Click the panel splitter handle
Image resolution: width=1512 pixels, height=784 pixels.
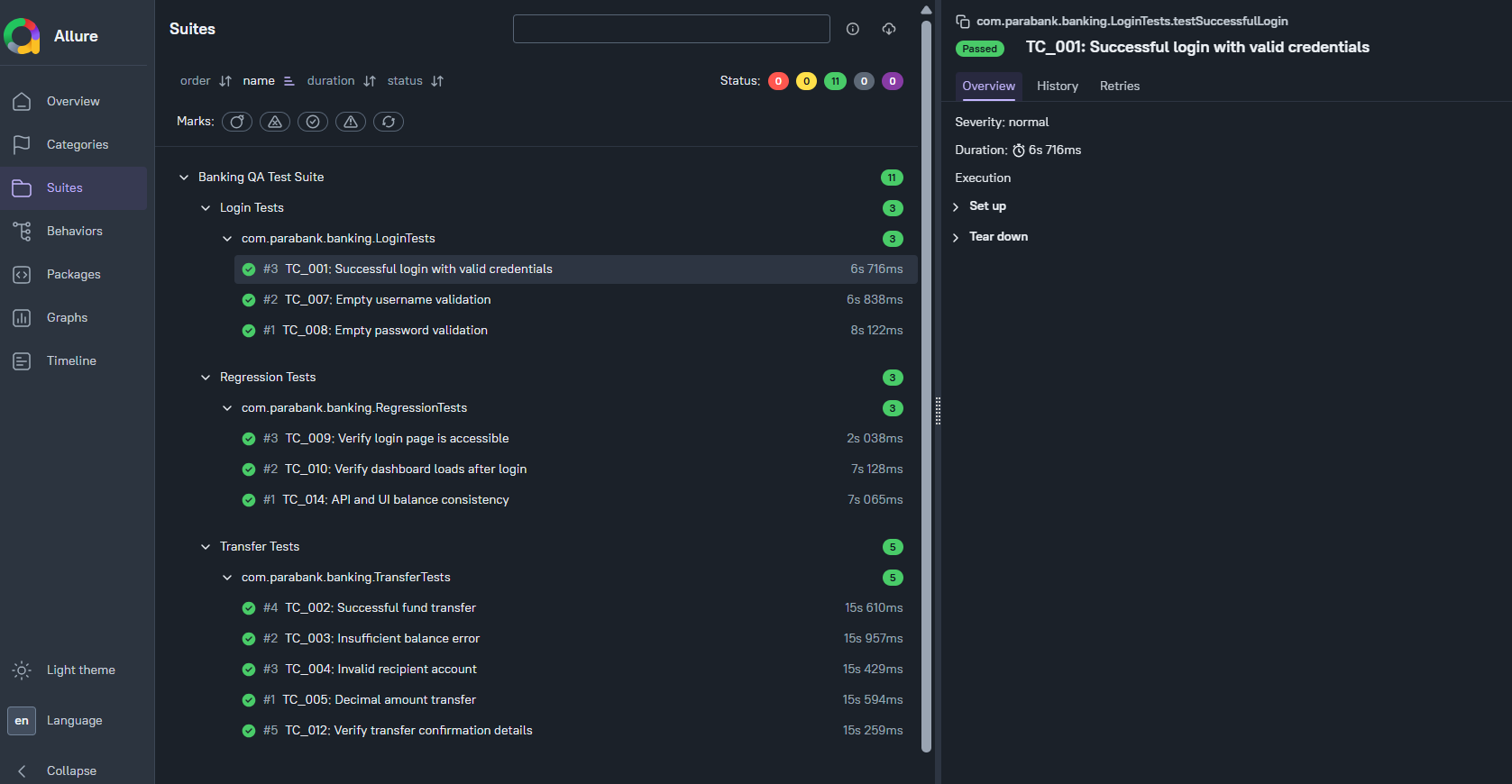938,411
